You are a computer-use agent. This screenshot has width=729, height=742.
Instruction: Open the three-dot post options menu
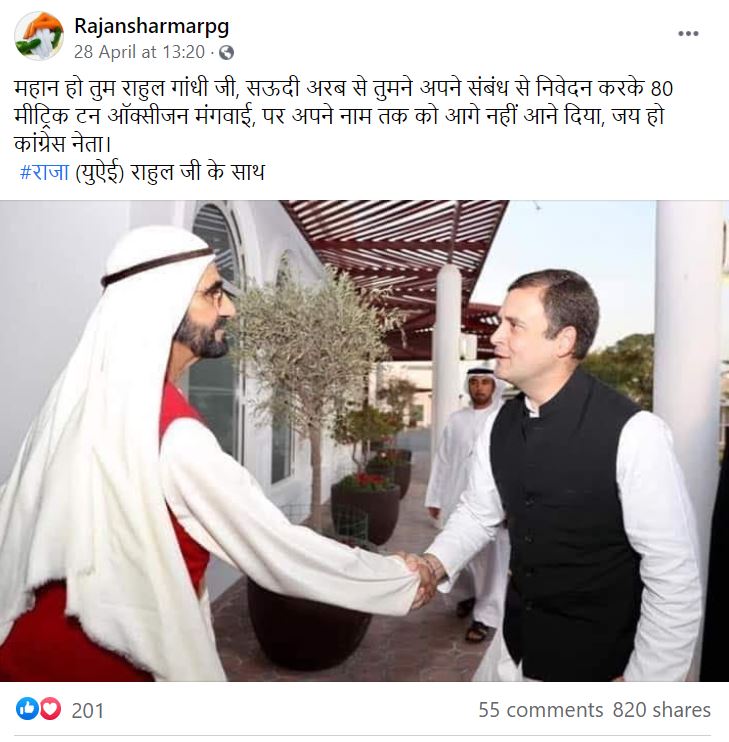[x=688, y=34]
